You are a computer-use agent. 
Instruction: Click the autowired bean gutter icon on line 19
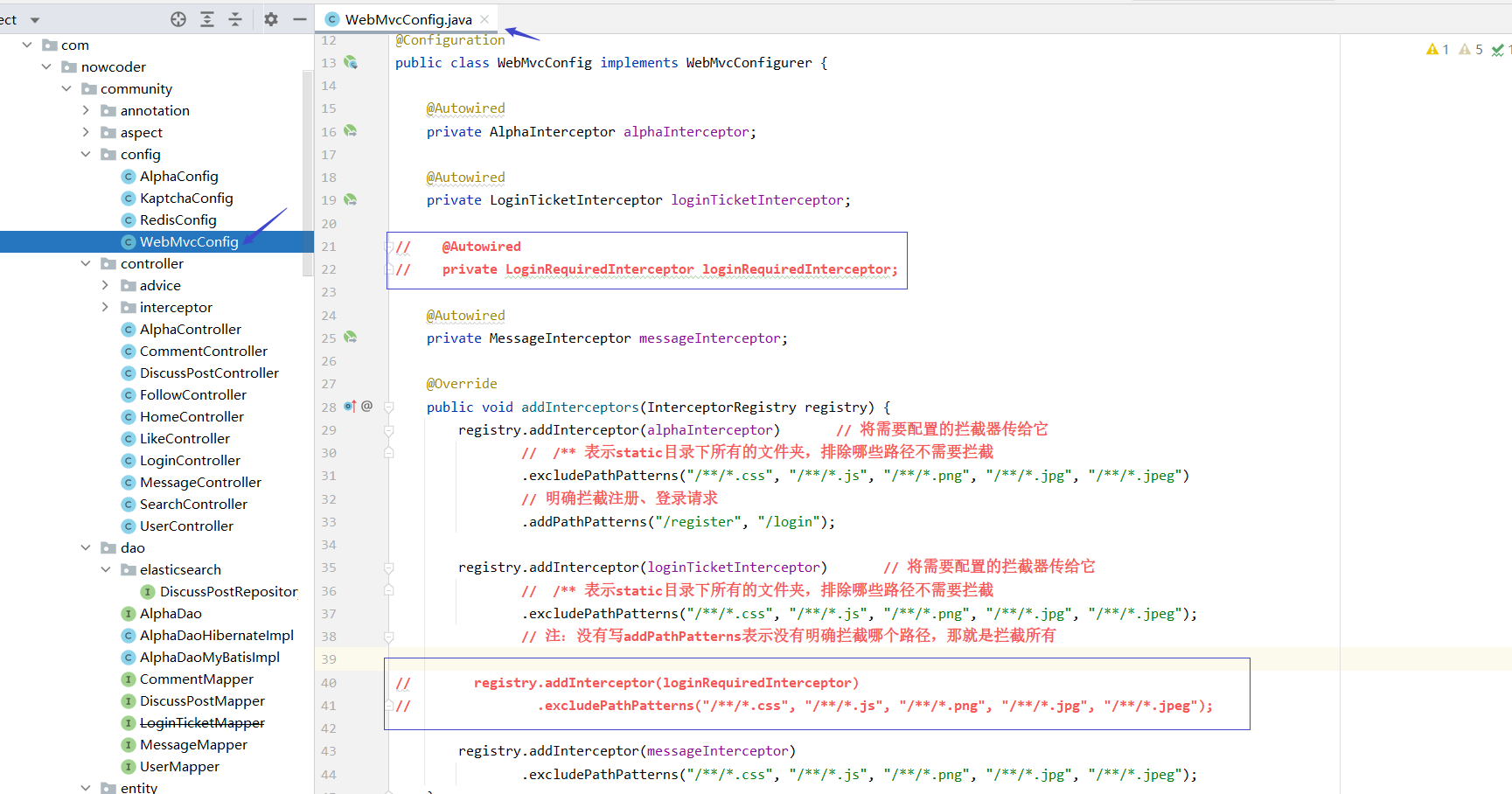(351, 199)
